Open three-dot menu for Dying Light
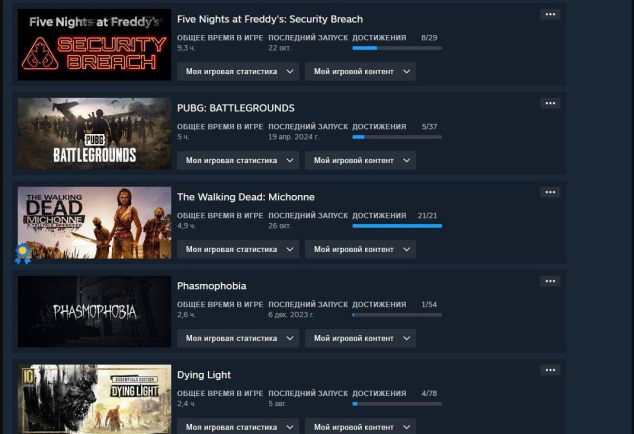The image size is (634, 434). [550, 370]
